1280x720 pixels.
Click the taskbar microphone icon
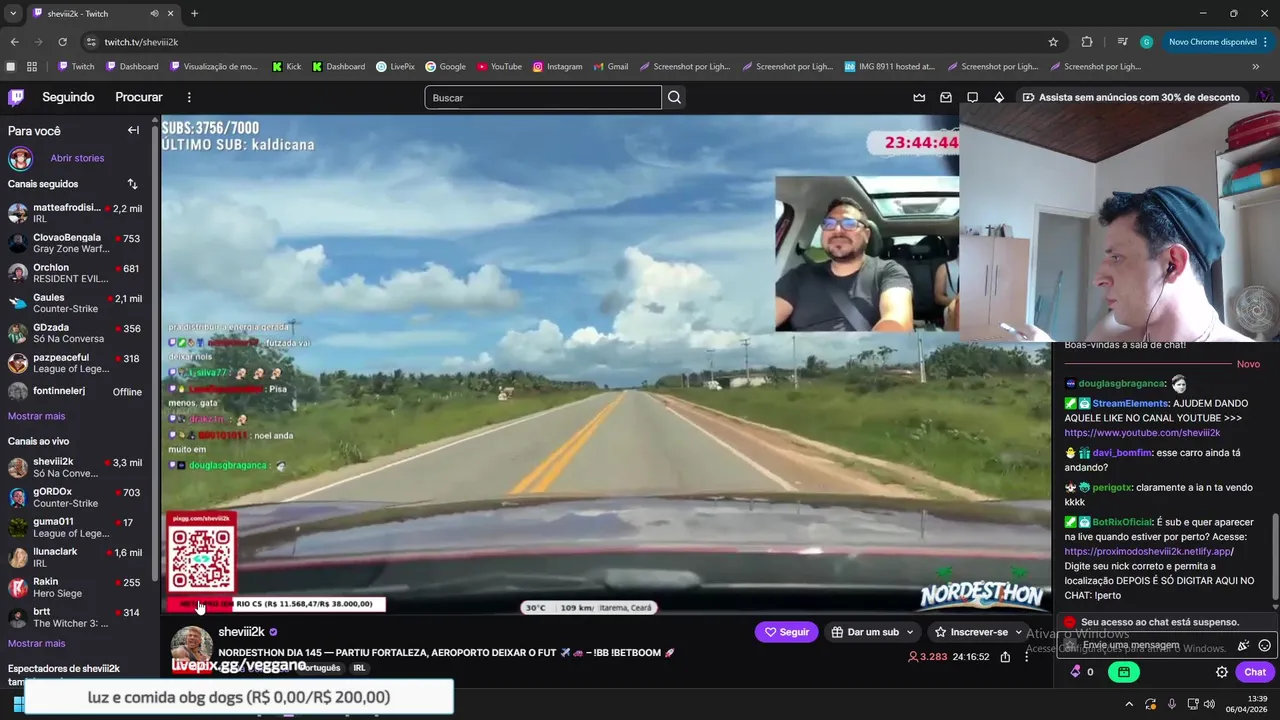point(1171,704)
